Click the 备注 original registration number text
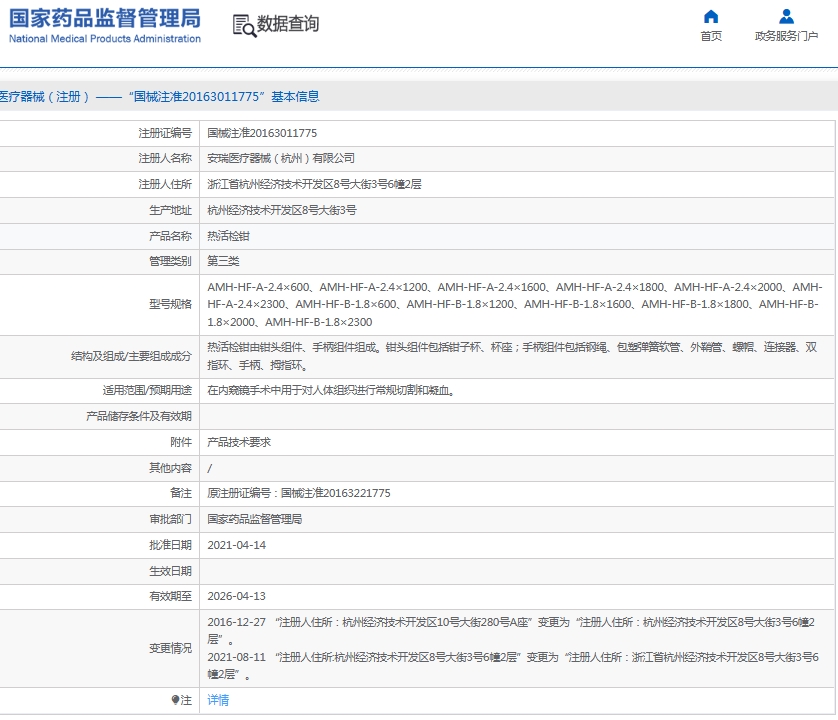The image size is (838, 720). (299, 493)
